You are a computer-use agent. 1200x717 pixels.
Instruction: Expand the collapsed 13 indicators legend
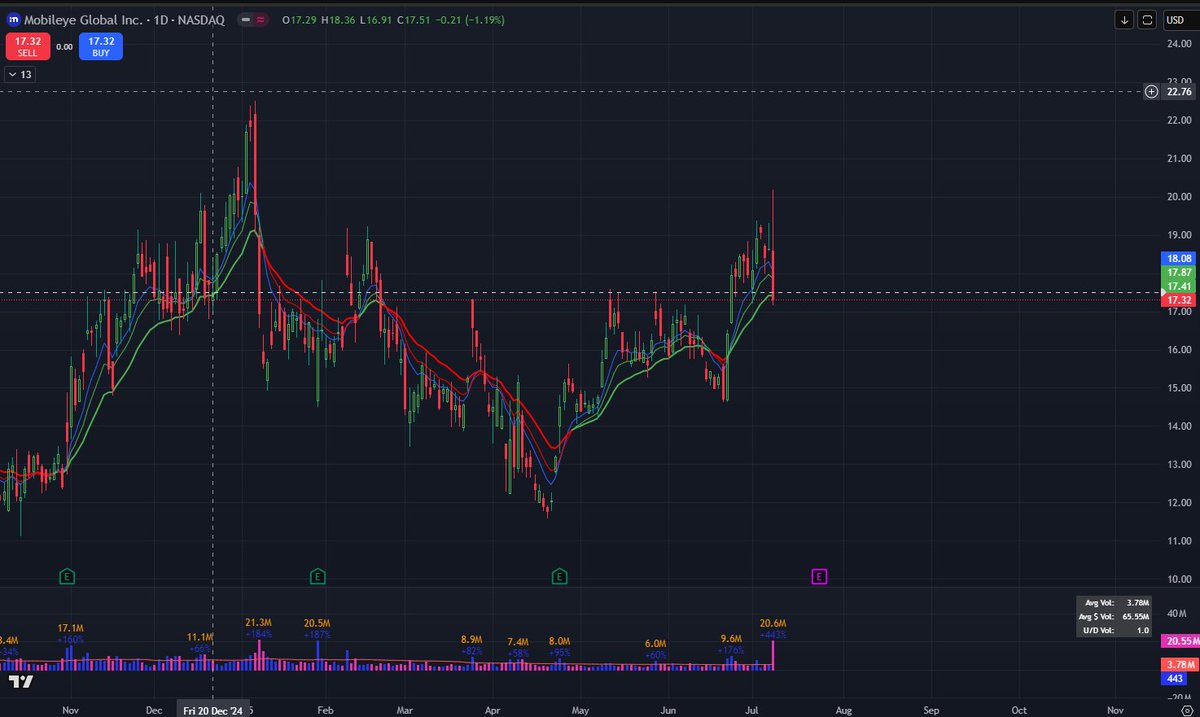click(x=20, y=74)
